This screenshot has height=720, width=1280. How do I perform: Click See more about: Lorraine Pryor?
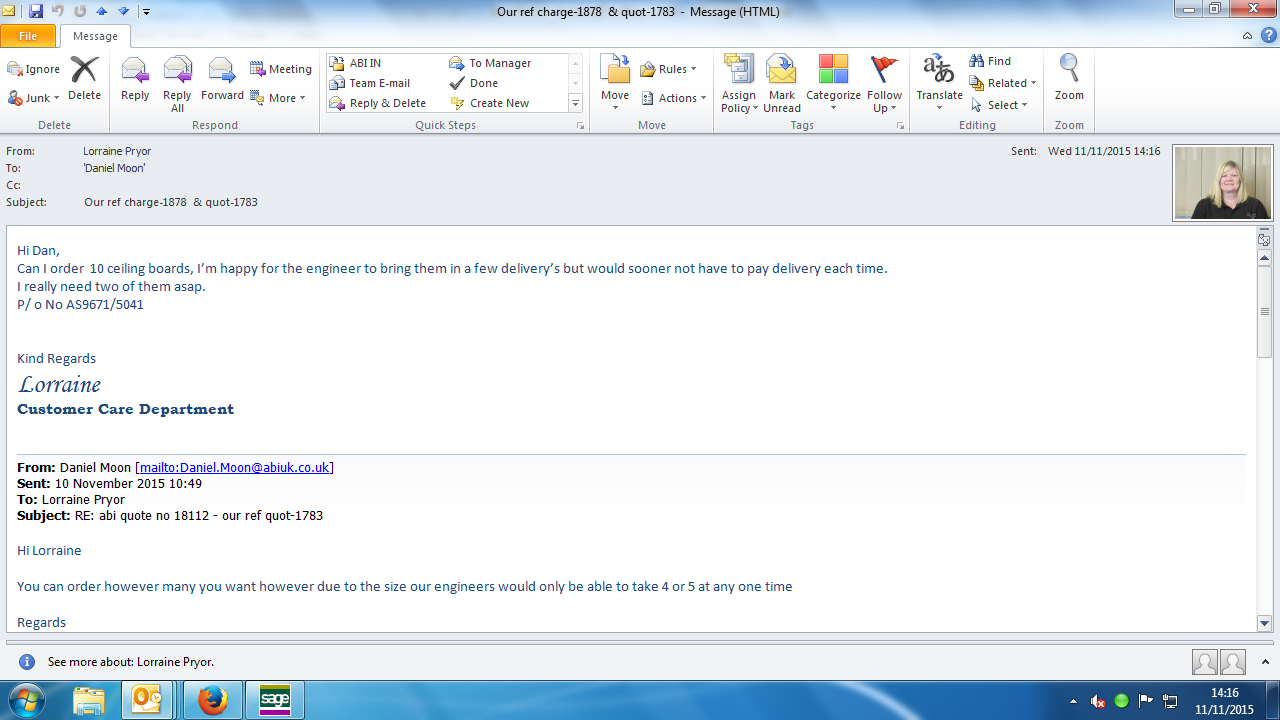coord(131,662)
